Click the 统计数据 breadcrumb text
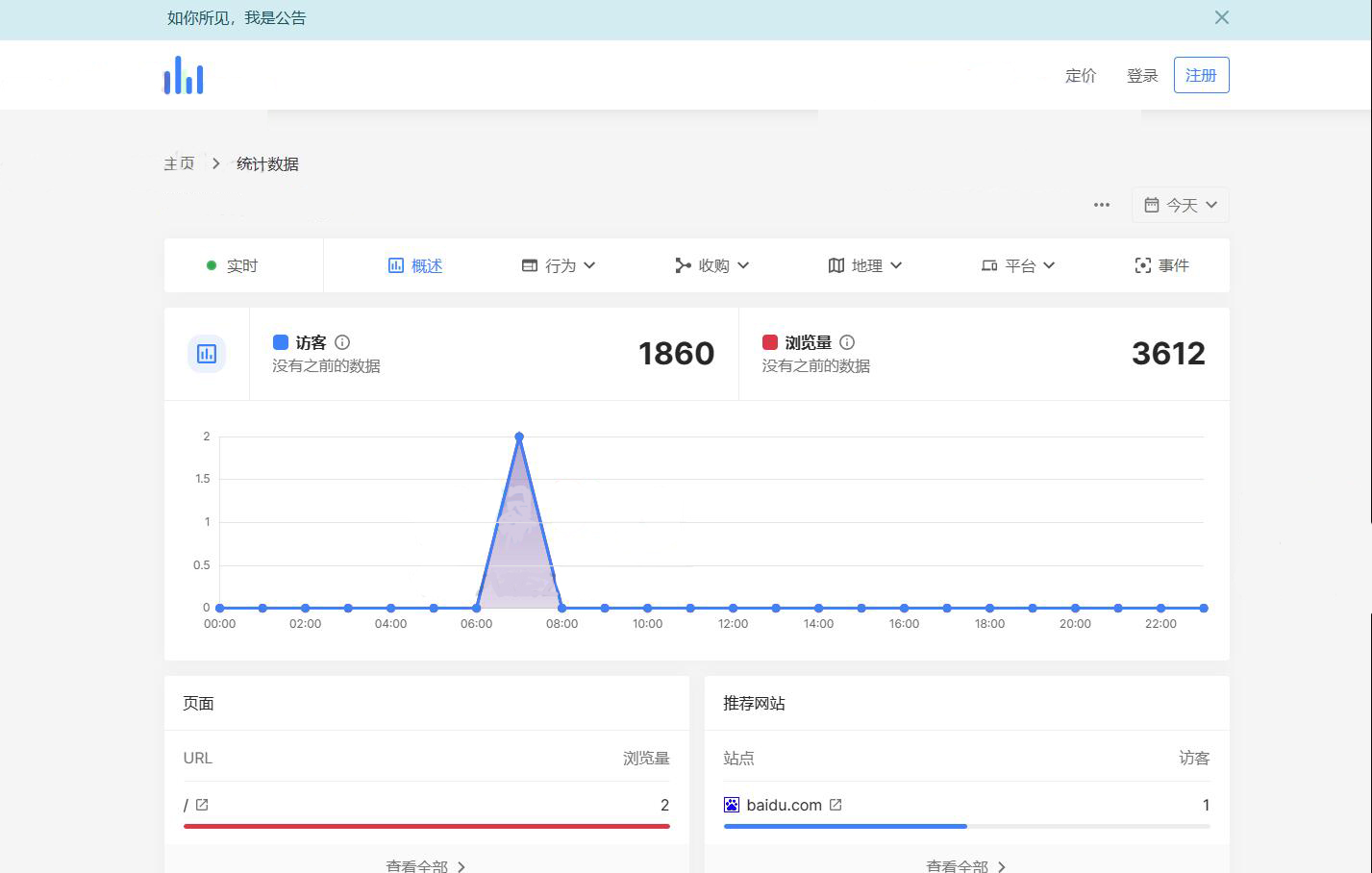1372x873 pixels. 267,164
